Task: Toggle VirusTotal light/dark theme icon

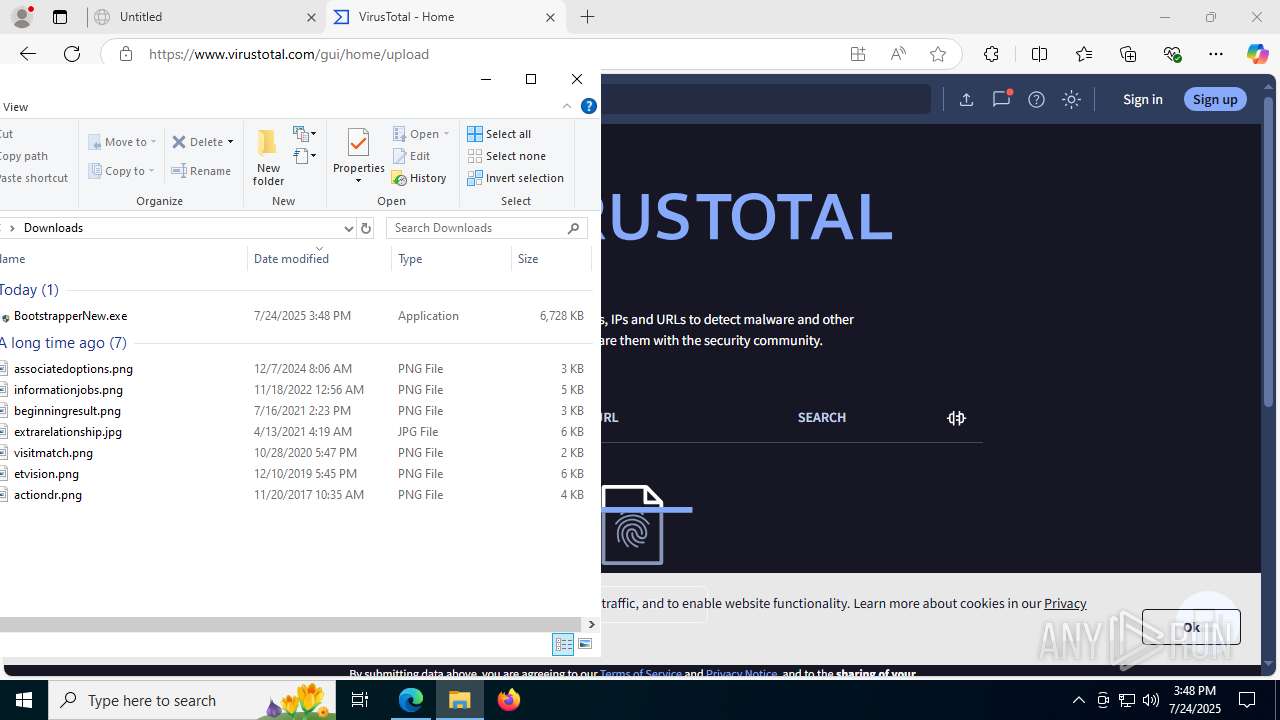Action: (1071, 99)
